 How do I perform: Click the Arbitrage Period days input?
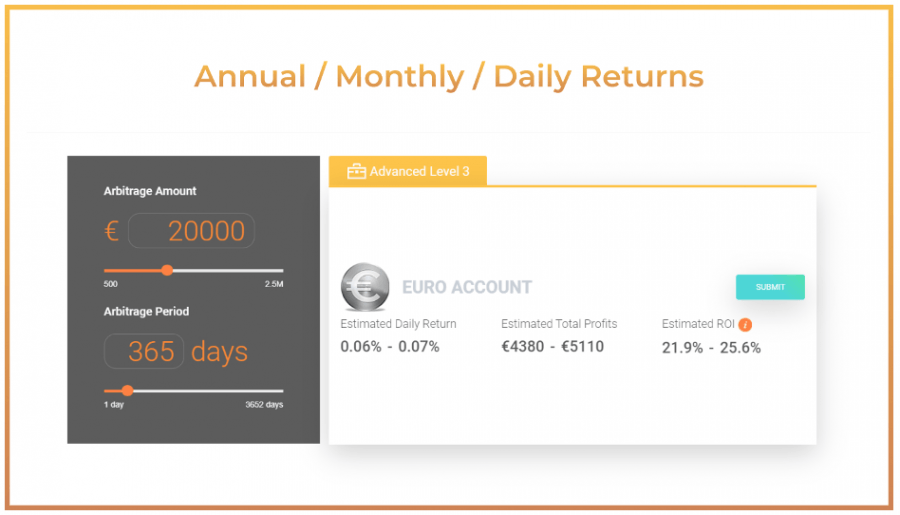point(144,351)
